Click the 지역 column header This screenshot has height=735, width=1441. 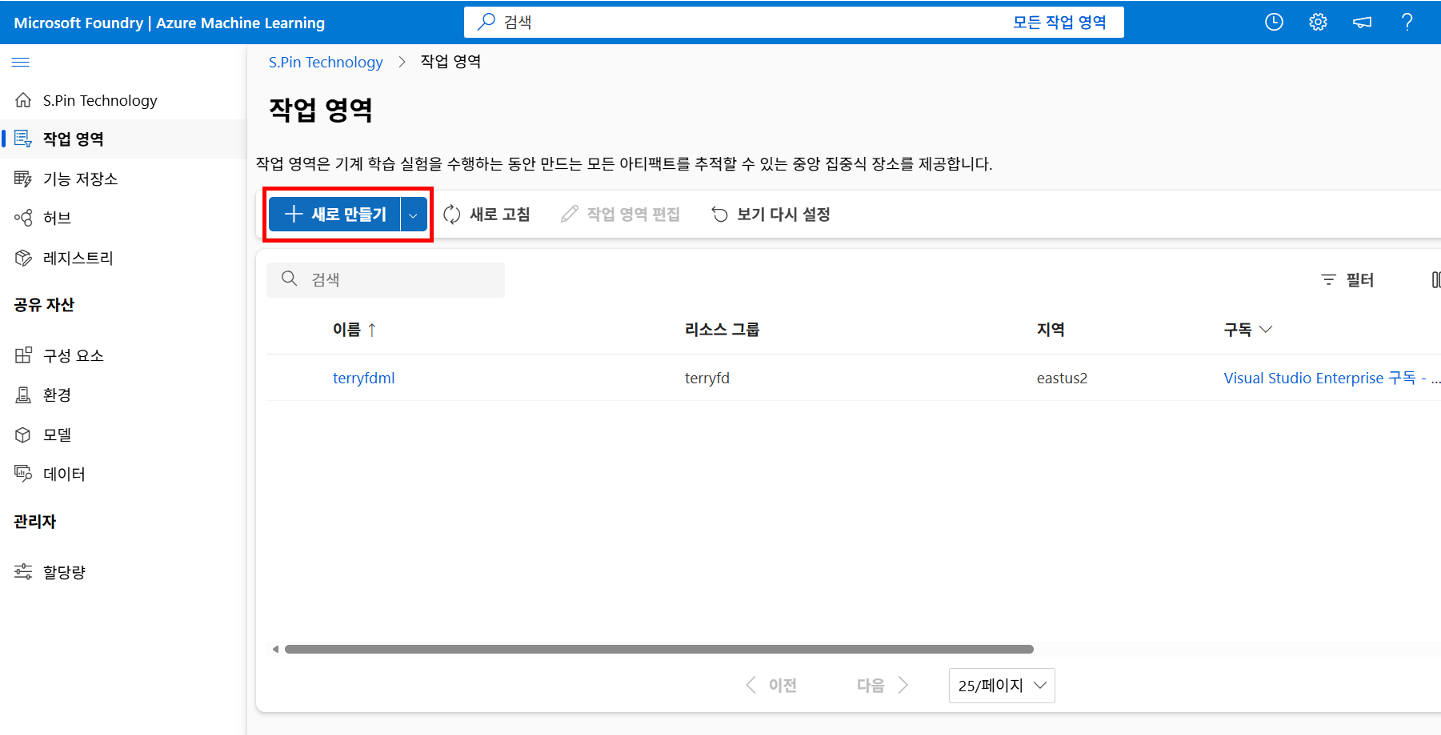1051,329
